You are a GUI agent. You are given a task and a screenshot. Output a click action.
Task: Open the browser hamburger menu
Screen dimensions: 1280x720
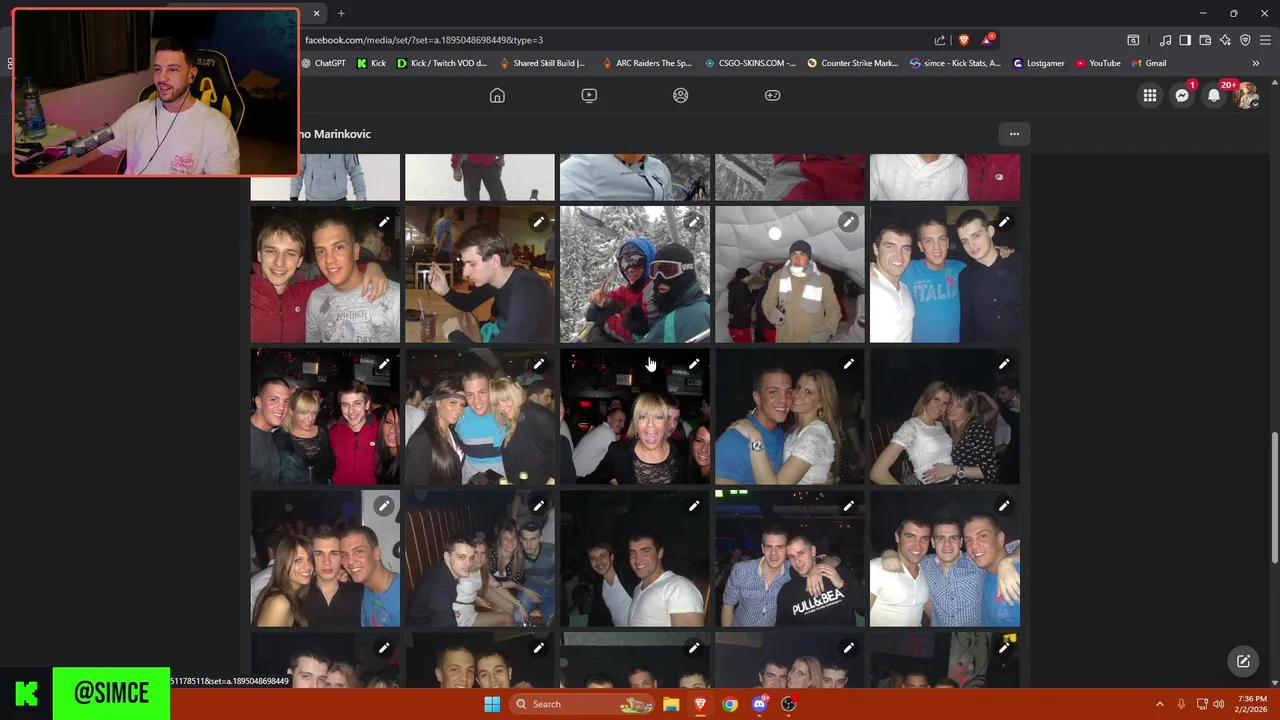(1266, 40)
